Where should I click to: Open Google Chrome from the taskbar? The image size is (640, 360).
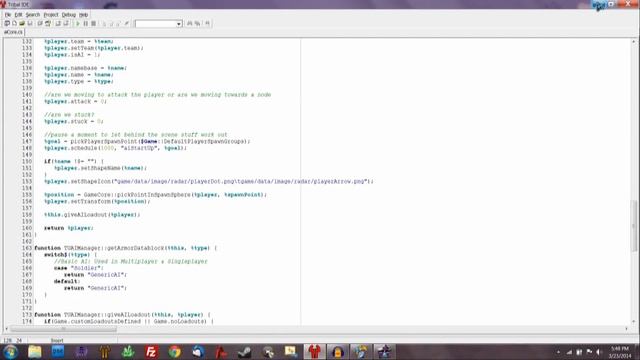pos(175,351)
